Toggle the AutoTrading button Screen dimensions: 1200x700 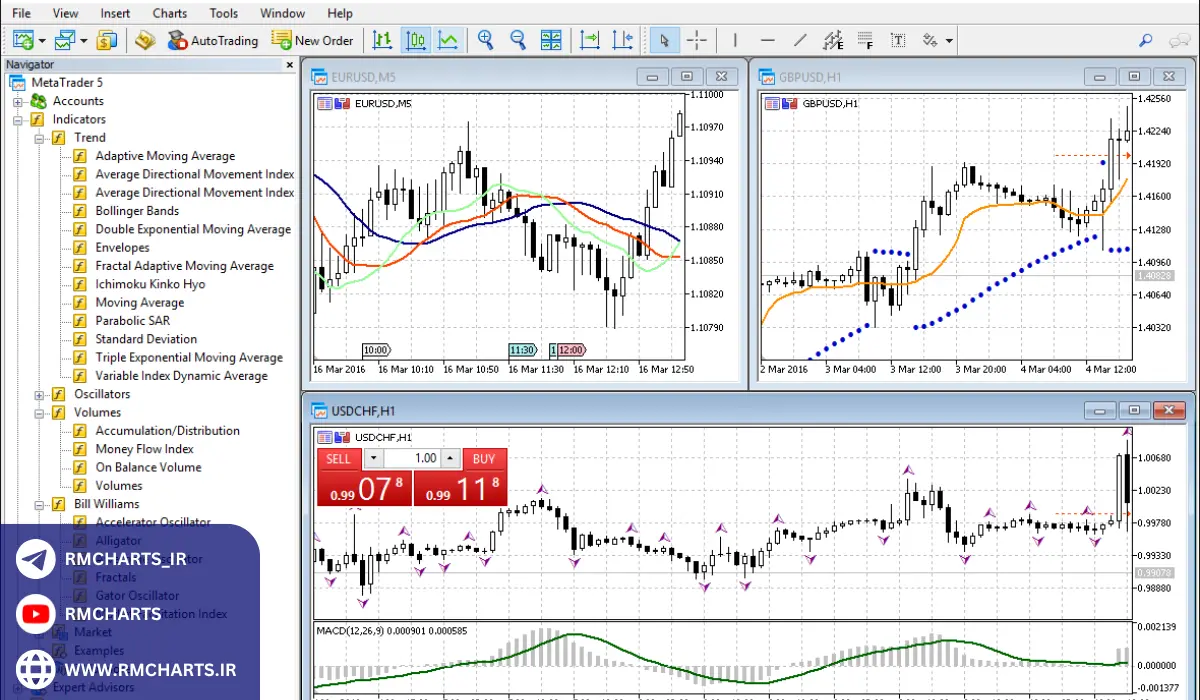tap(212, 40)
